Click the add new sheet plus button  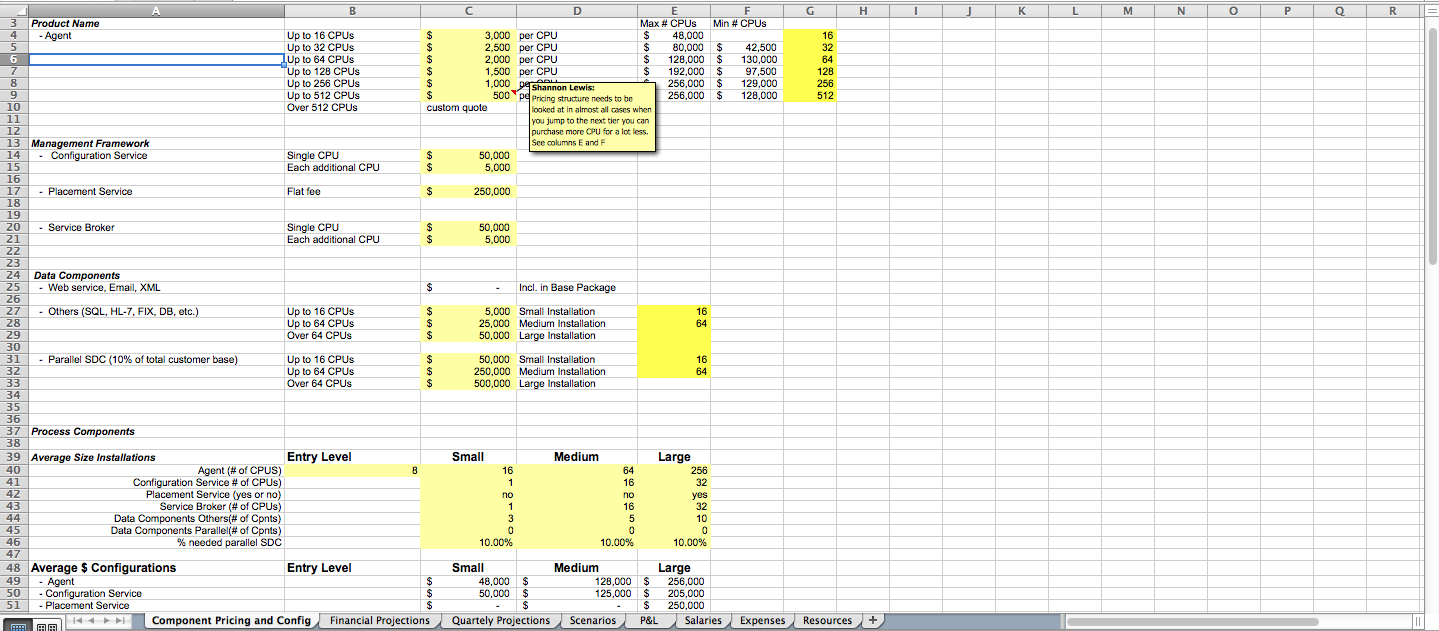click(x=873, y=620)
